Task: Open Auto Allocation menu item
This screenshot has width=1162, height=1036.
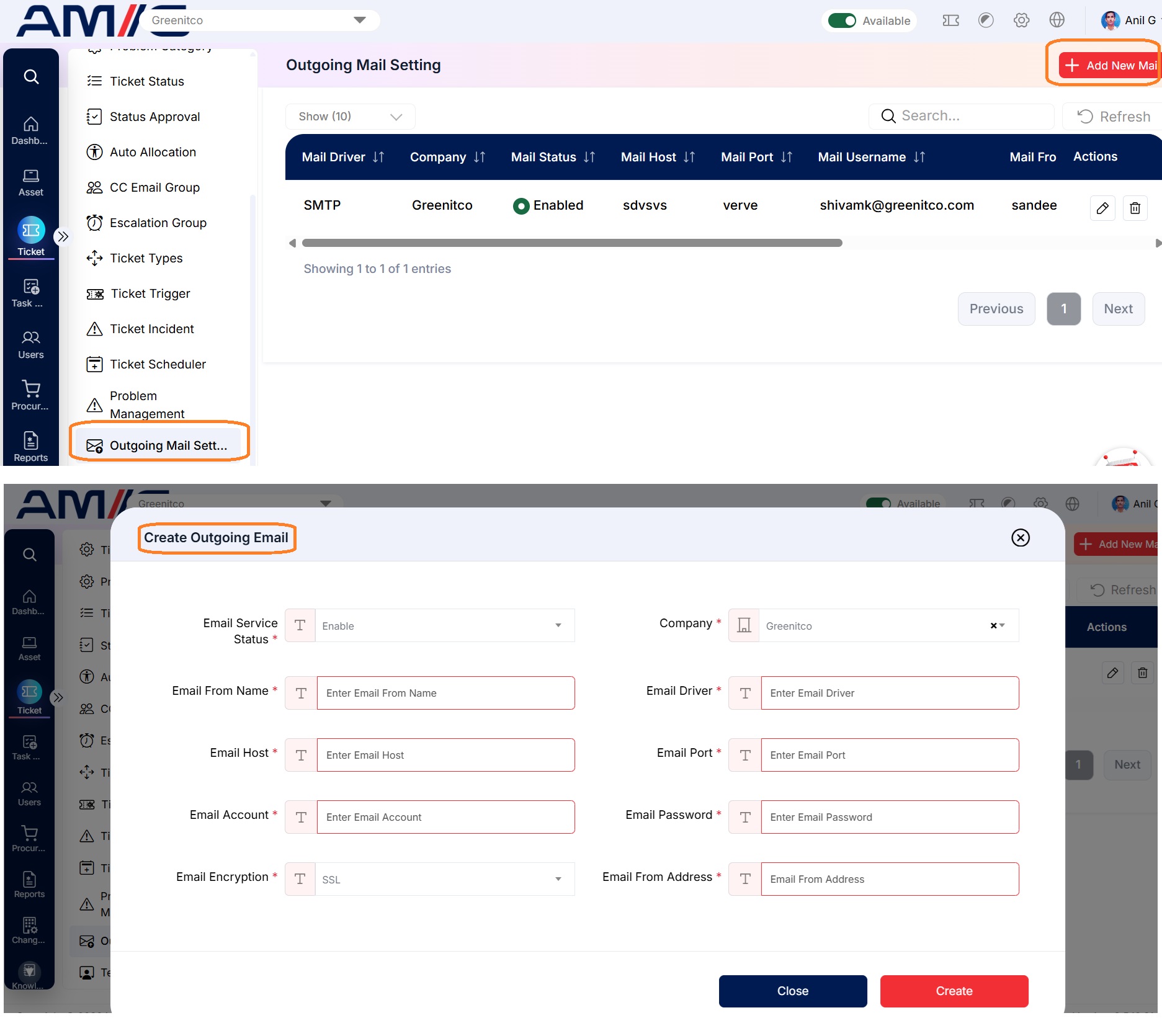Action: click(x=153, y=152)
